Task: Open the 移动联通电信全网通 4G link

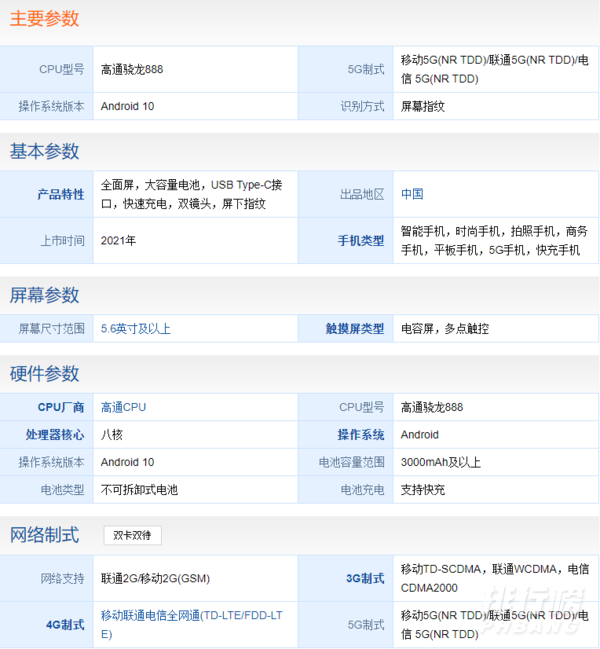Action: (192, 625)
